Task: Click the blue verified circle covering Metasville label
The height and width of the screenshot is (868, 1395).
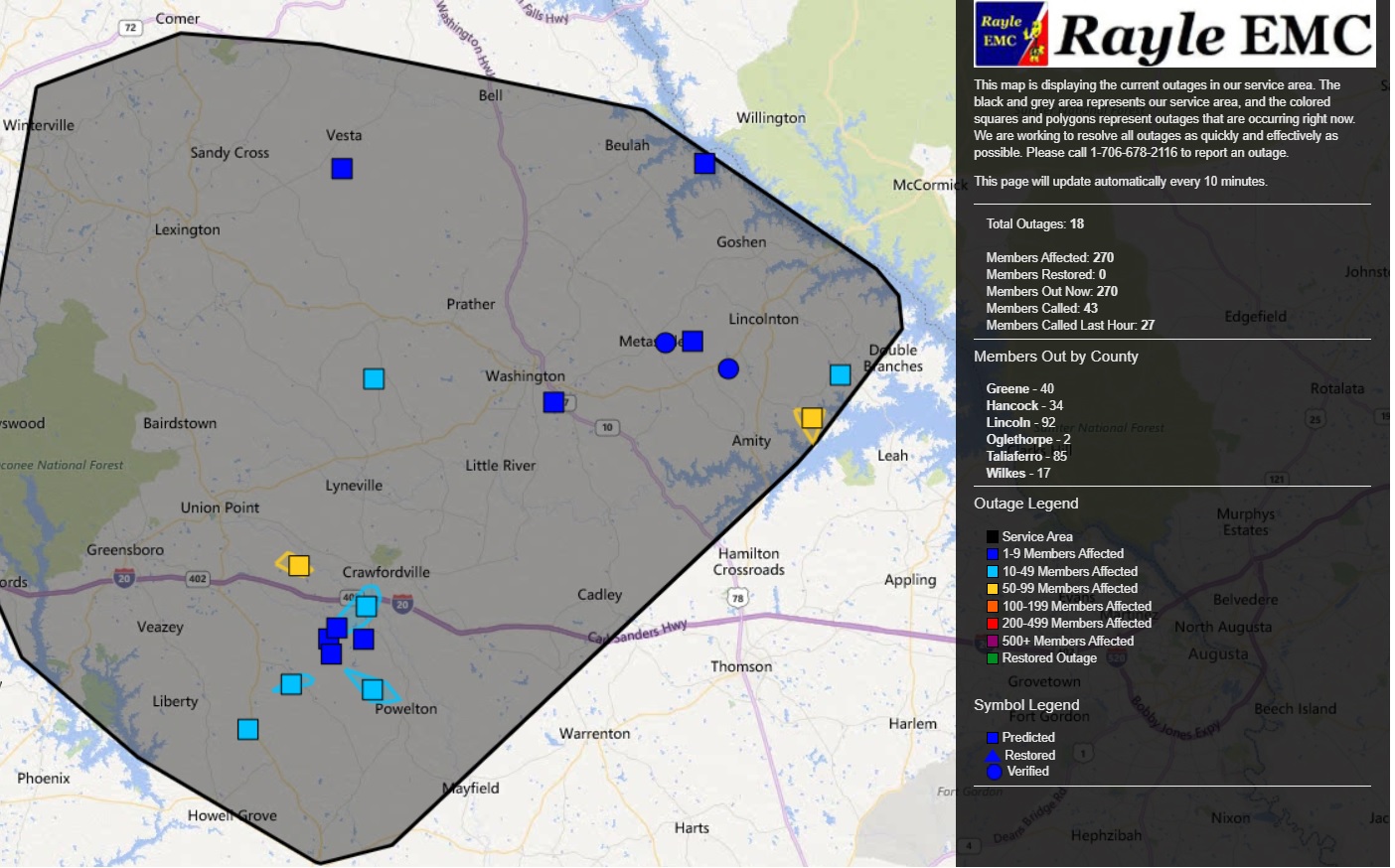Action: click(666, 343)
